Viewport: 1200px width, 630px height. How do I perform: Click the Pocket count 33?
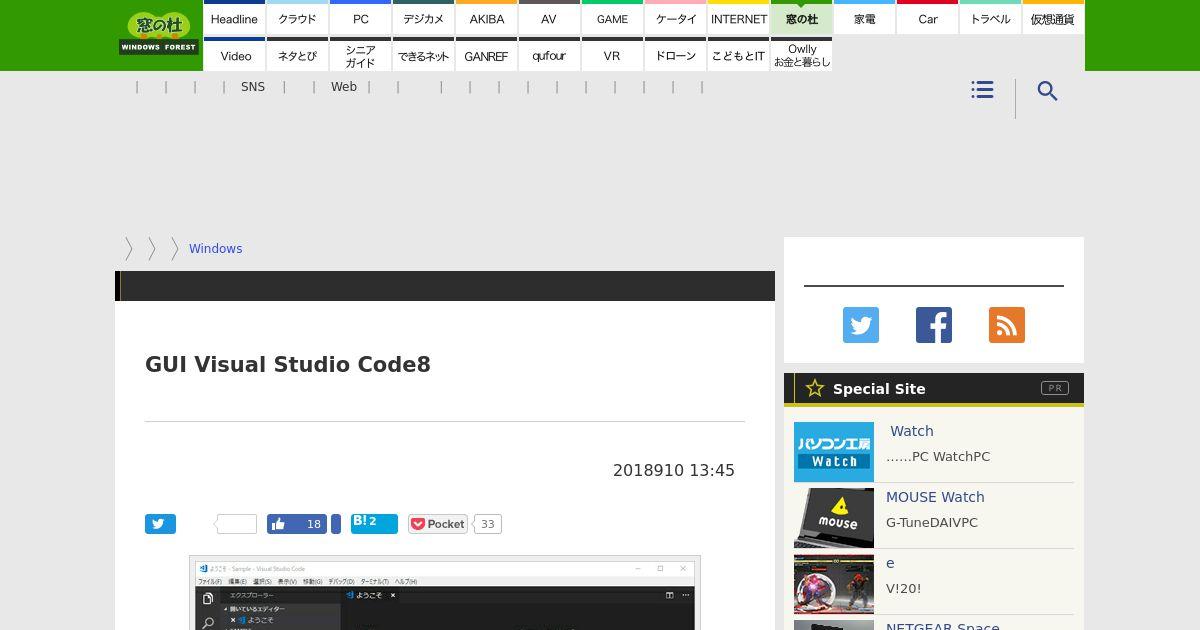tap(487, 524)
